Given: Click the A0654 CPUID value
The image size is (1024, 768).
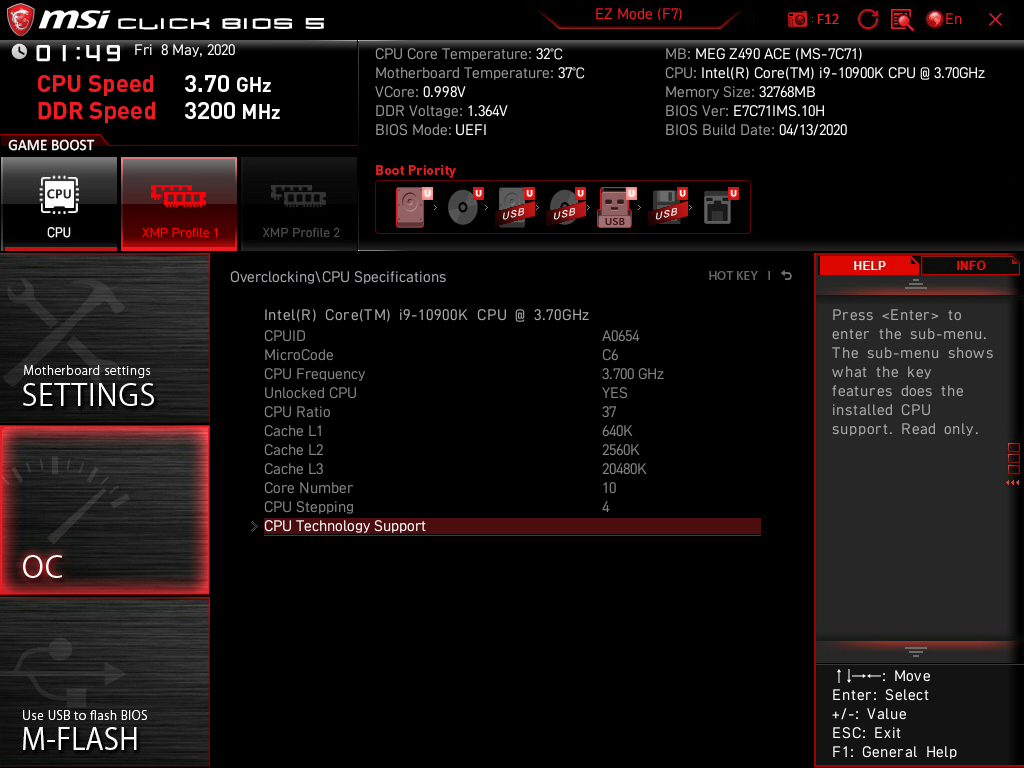Looking at the screenshot, I should [x=620, y=336].
